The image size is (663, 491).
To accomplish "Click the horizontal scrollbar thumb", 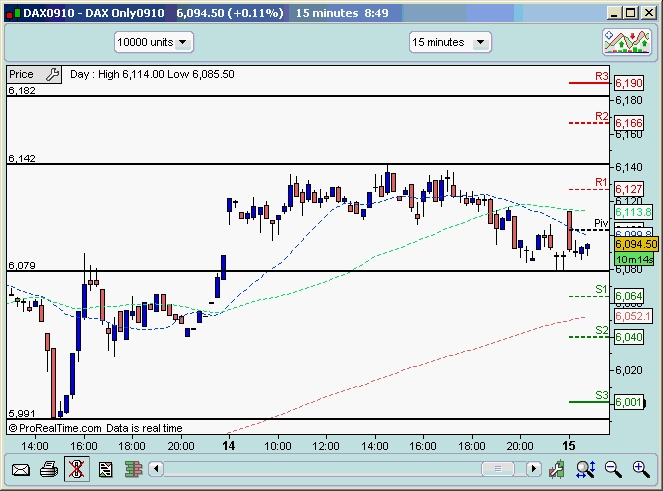I will click(x=498, y=469).
